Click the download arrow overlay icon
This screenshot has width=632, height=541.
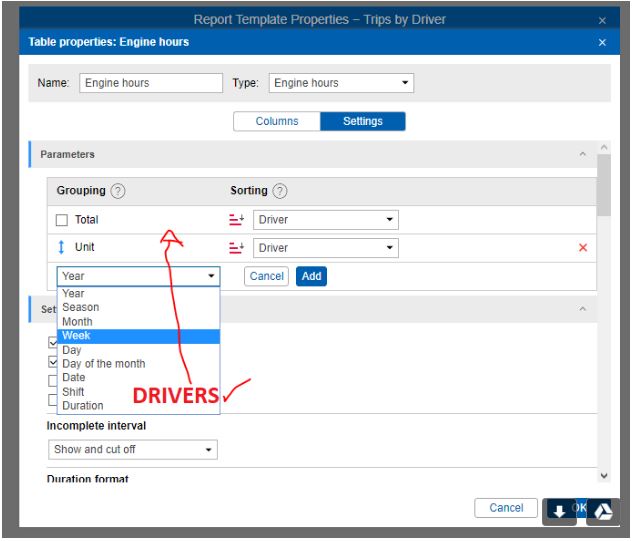[559, 511]
